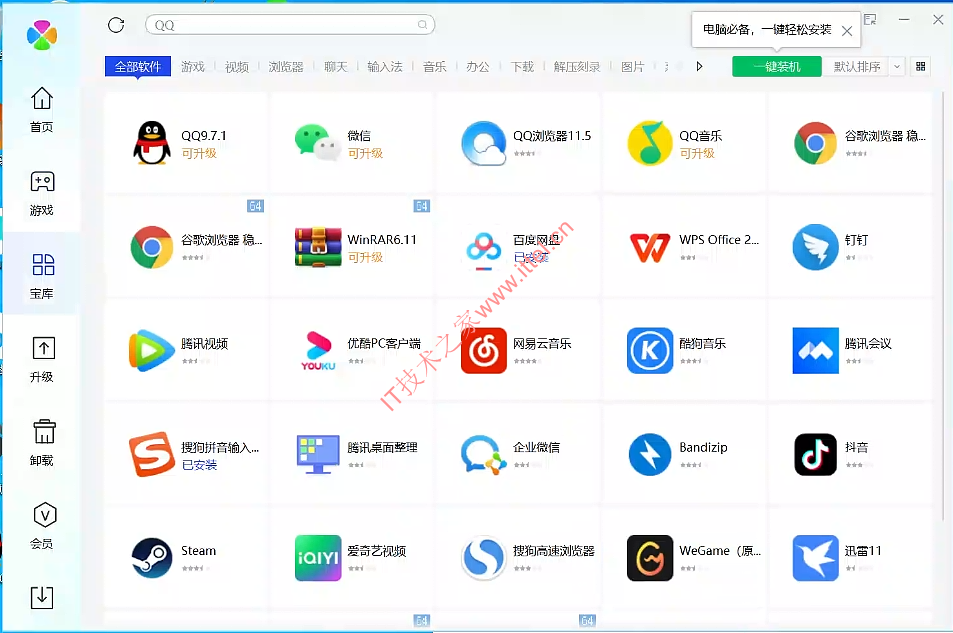This screenshot has width=953, height=633.
Task: Click the green 一键装机 button
Action: coord(777,66)
